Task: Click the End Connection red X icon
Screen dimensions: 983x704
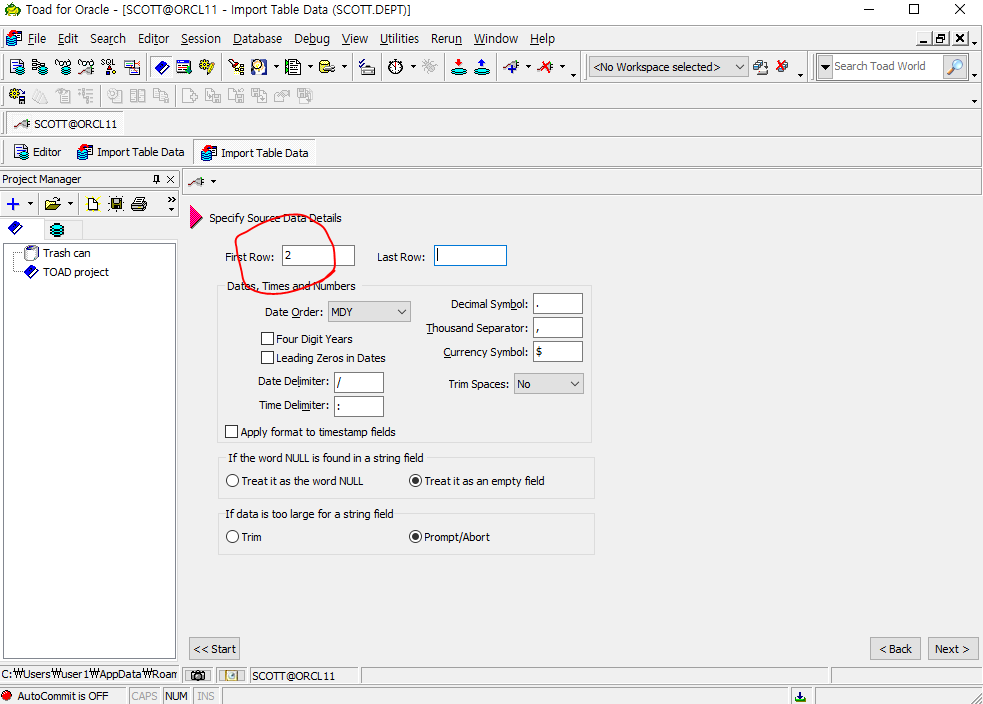Action: (545, 66)
